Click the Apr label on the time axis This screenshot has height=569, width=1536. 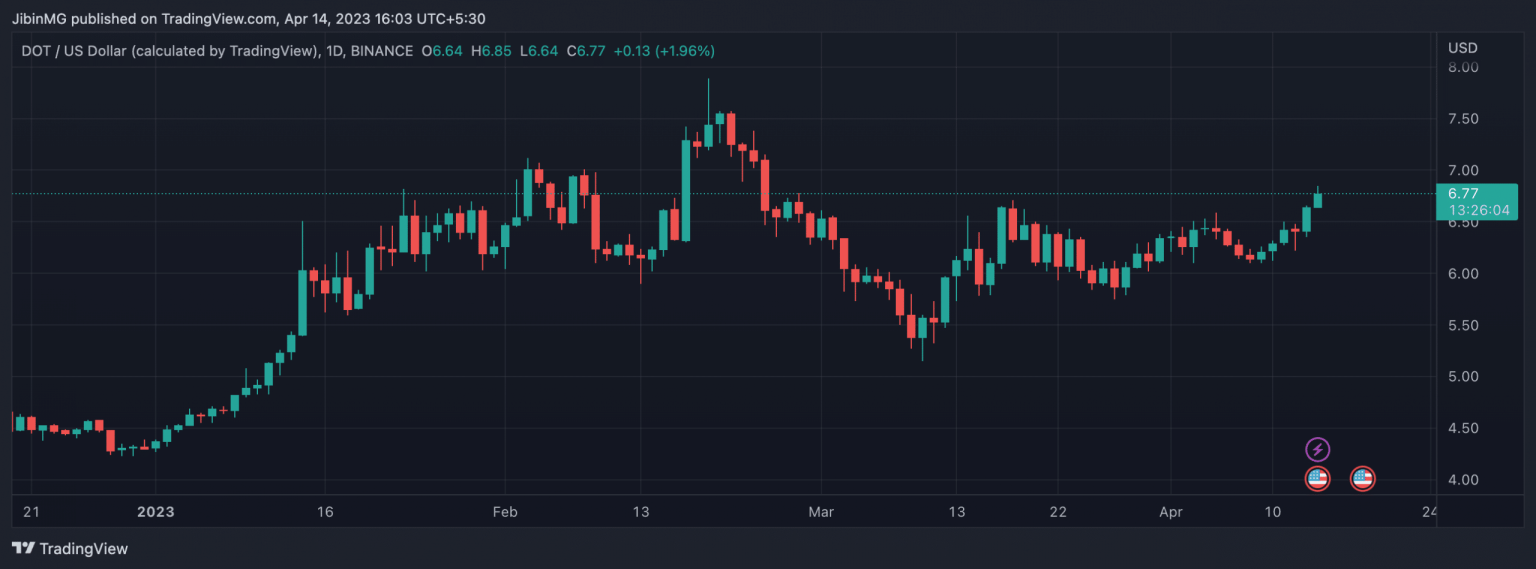(1170, 512)
